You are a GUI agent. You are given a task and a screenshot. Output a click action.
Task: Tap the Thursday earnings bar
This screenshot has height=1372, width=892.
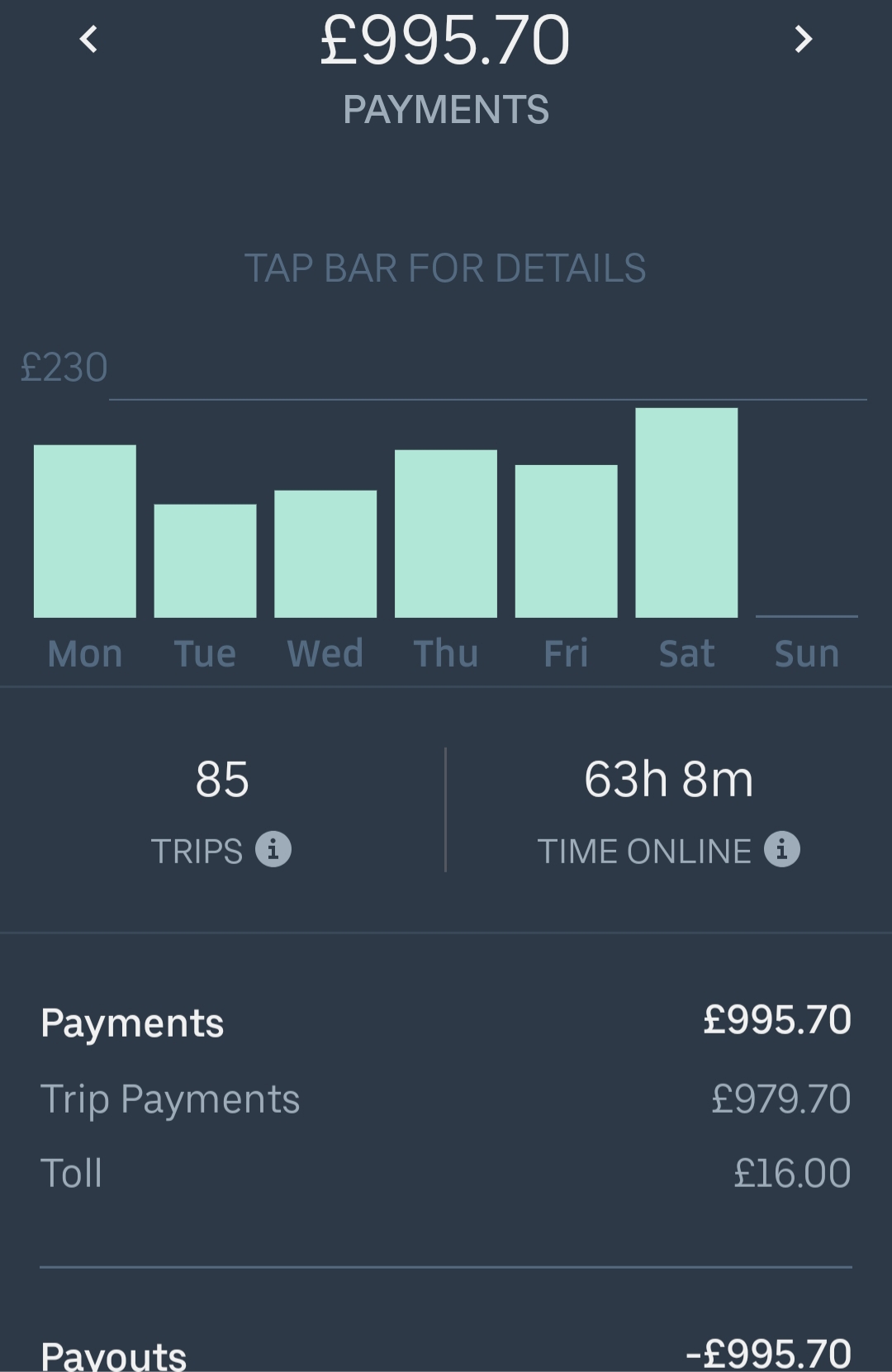point(446,534)
